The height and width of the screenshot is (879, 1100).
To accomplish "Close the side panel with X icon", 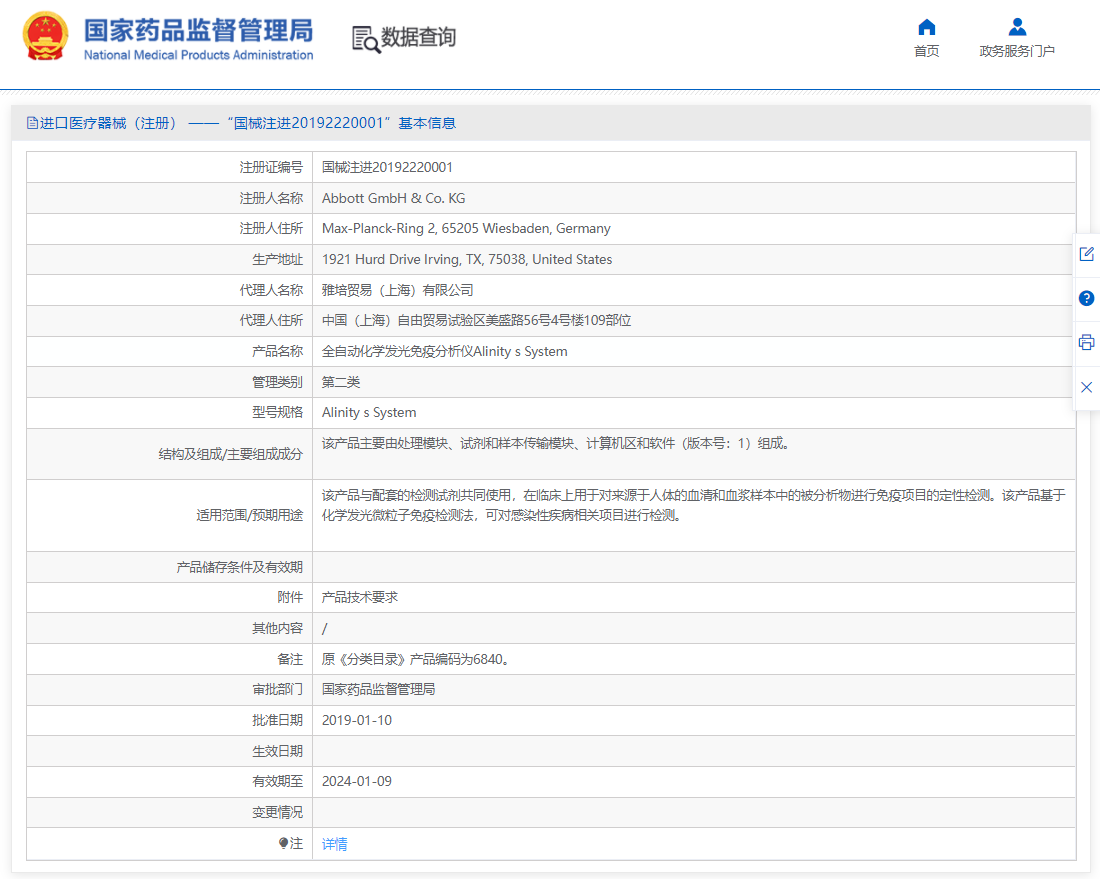I will click(x=1087, y=387).
